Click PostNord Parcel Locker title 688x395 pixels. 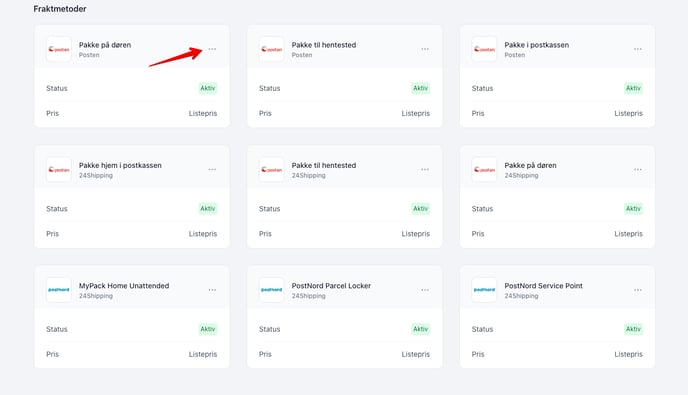331,286
